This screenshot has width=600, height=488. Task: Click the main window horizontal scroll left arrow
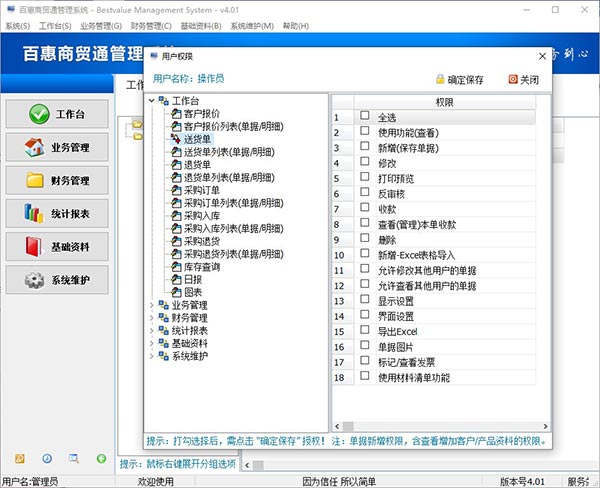(247, 465)
